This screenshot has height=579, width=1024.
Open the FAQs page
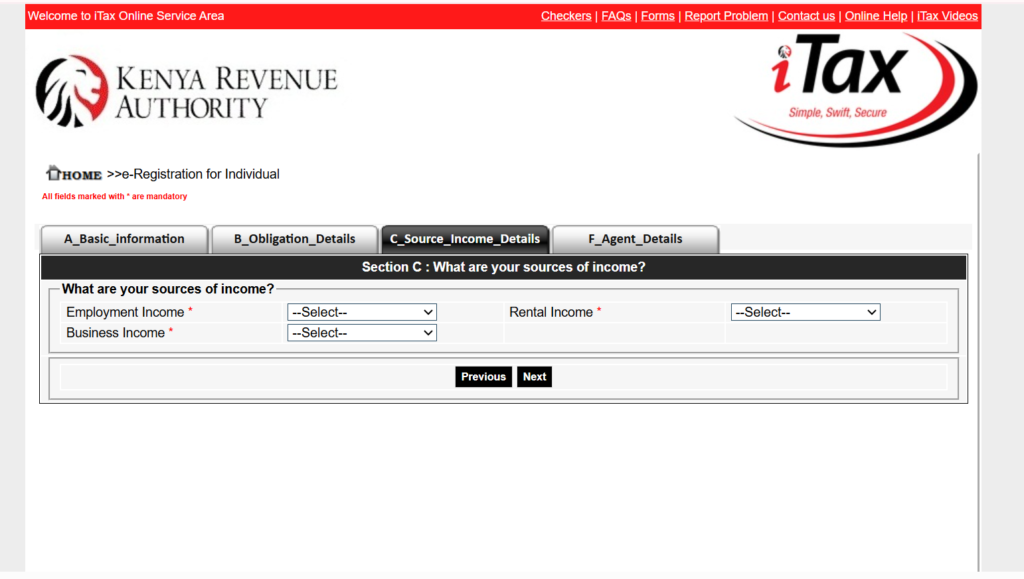pos(616,15)
